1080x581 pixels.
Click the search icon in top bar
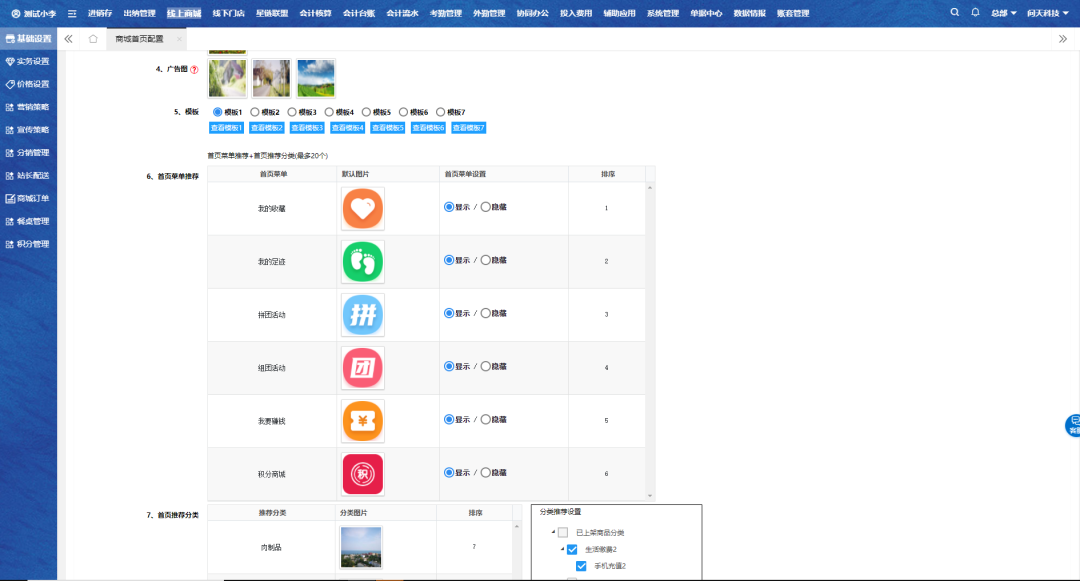coord(954,13)
